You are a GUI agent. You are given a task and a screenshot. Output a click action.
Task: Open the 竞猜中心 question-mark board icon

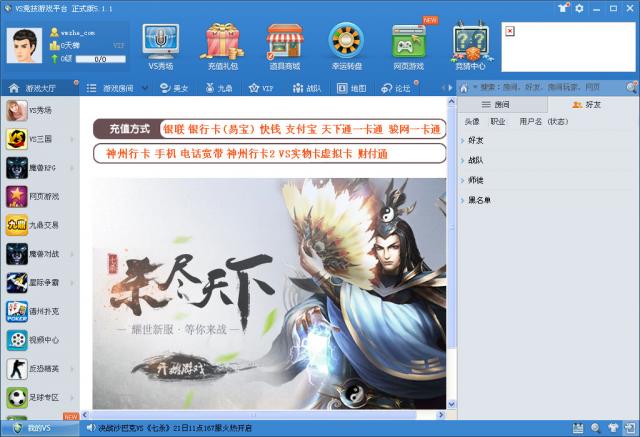point(471,41)
